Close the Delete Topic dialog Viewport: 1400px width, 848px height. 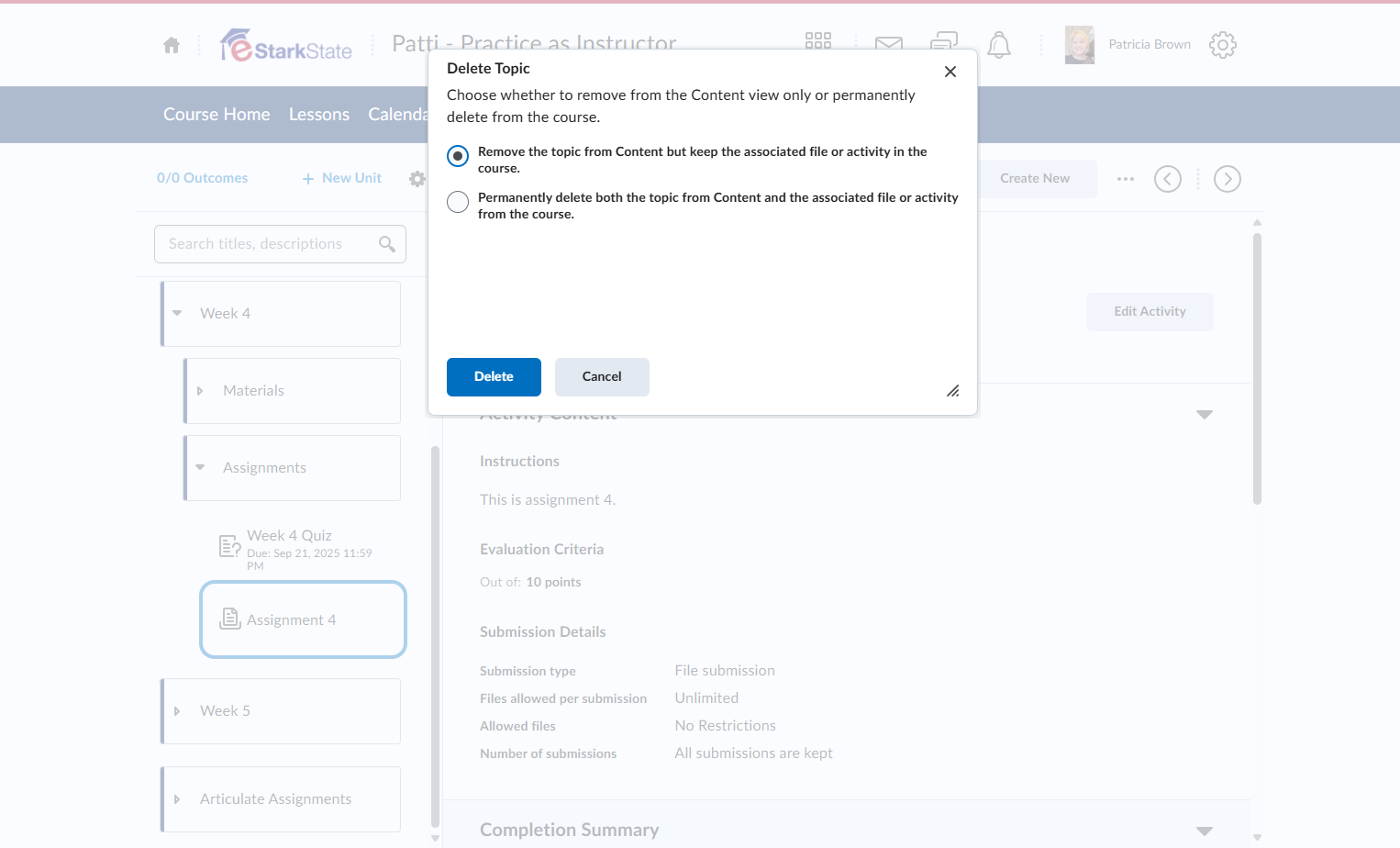point(950,72)
